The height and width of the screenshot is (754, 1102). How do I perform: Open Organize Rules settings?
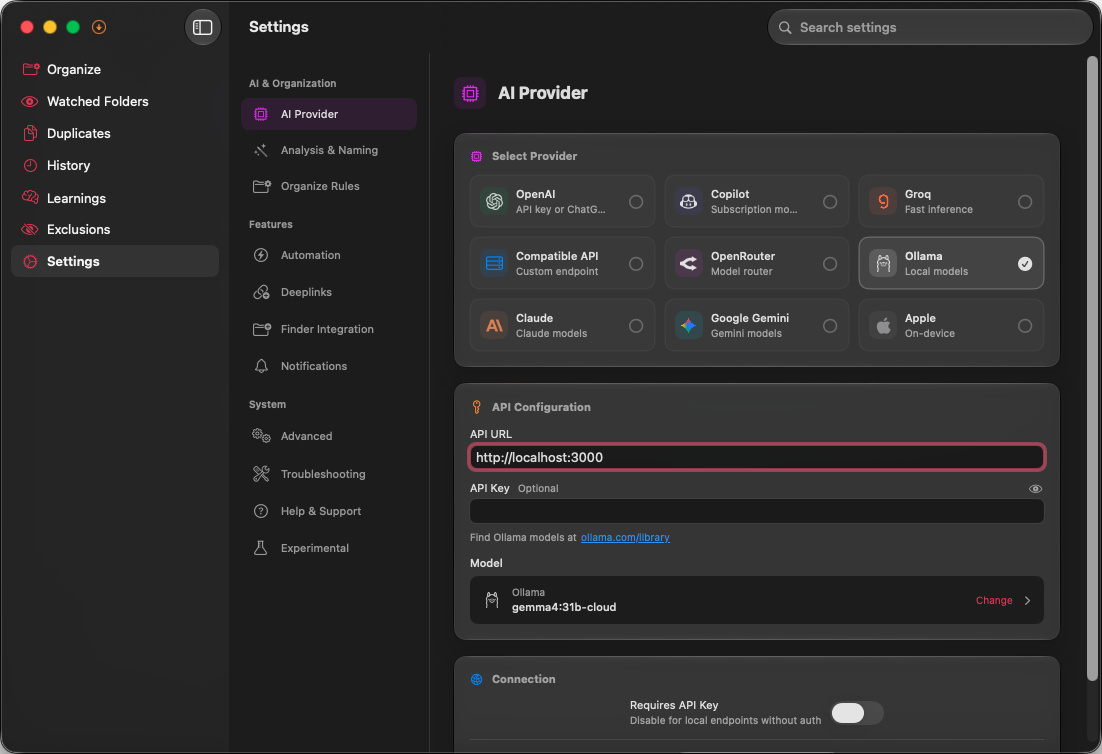(x=329, y=186)
